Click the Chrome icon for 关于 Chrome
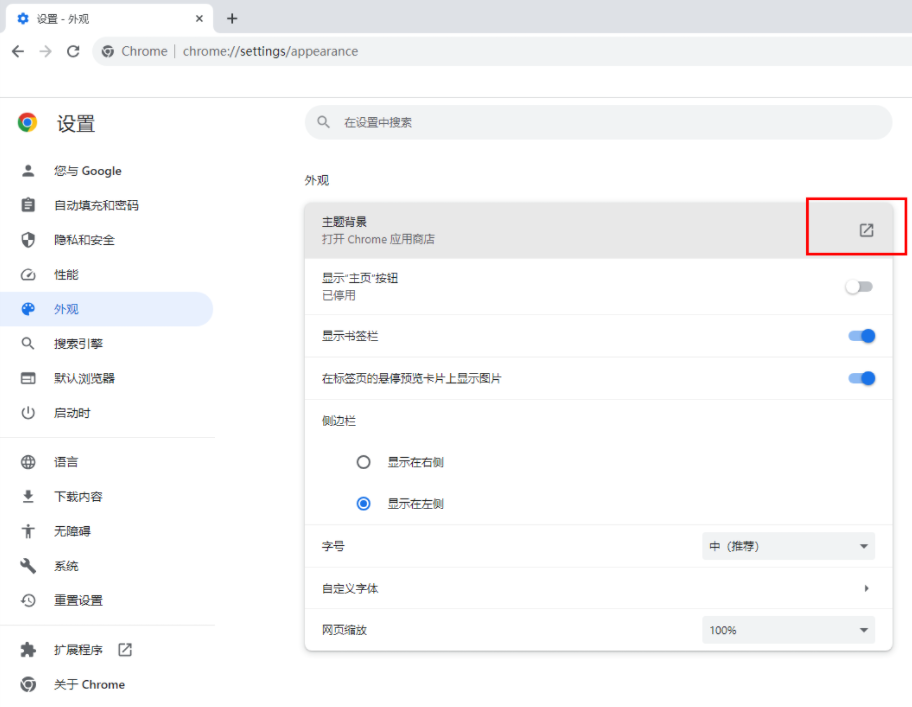This screenshot has height=707, width=912. point(28,684)
